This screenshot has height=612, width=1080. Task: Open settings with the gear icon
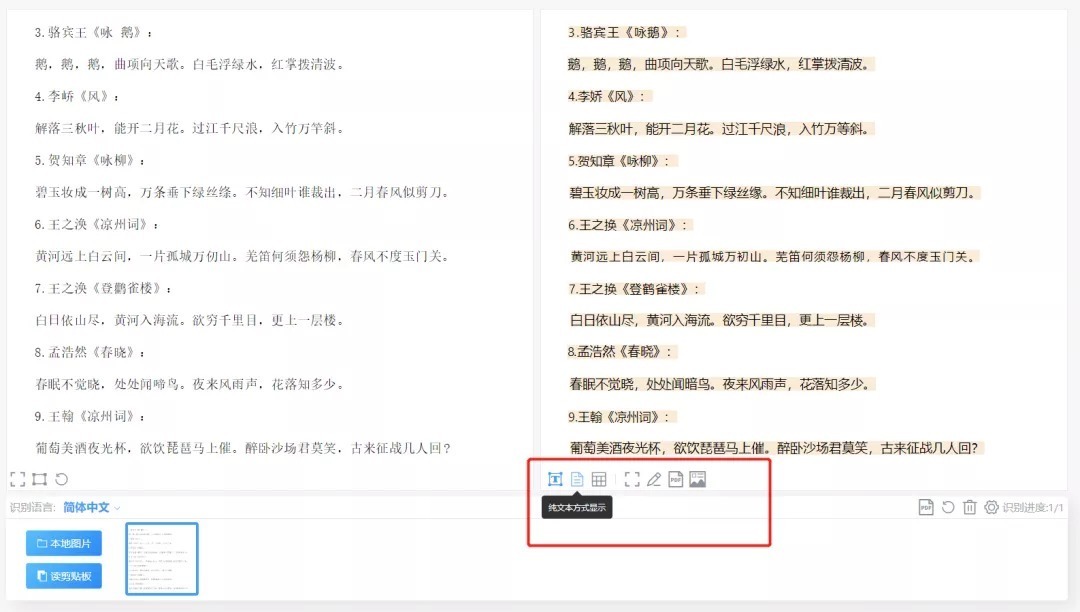[x=991, y=507]
